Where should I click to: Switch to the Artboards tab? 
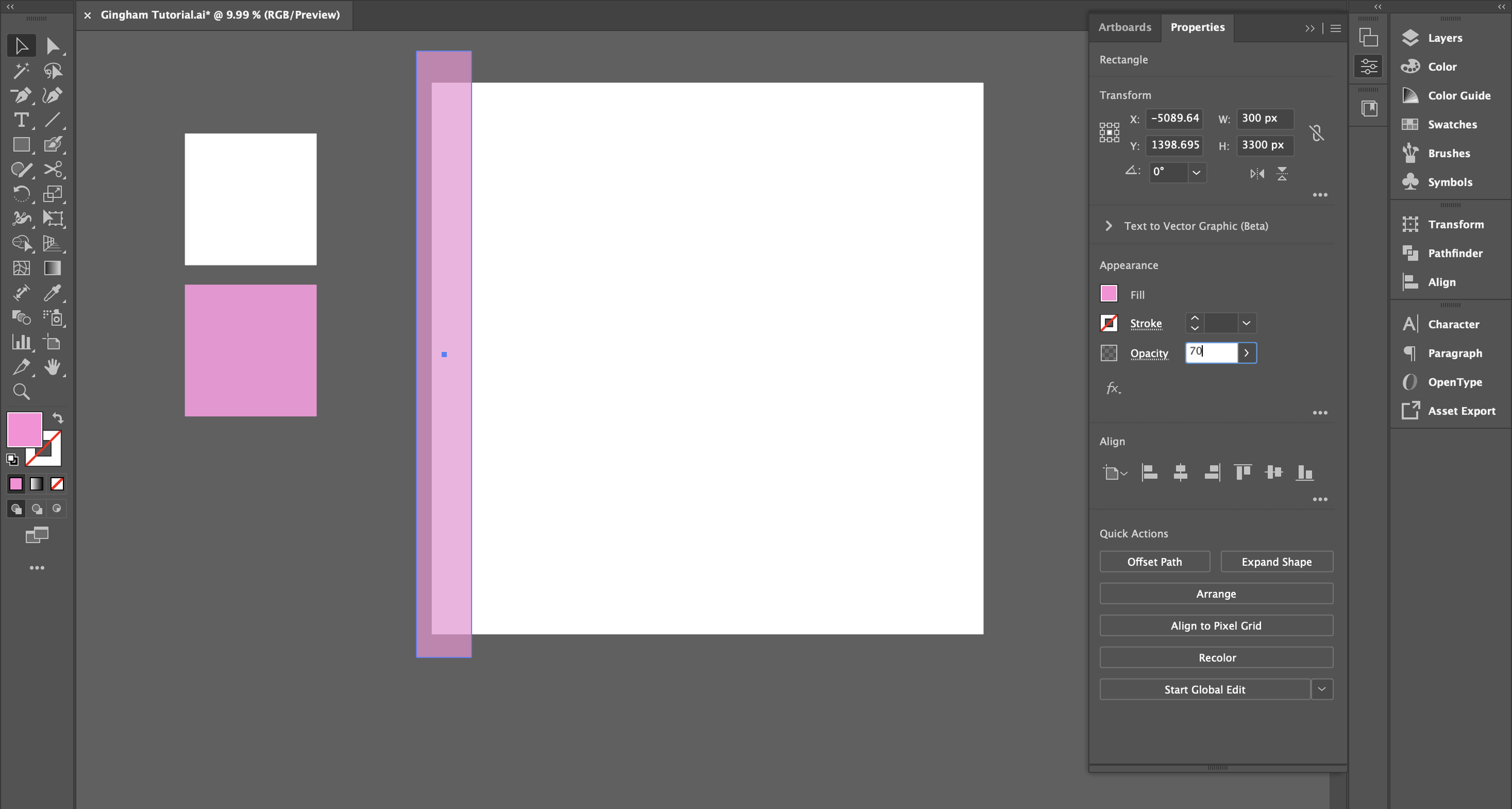1124,27
